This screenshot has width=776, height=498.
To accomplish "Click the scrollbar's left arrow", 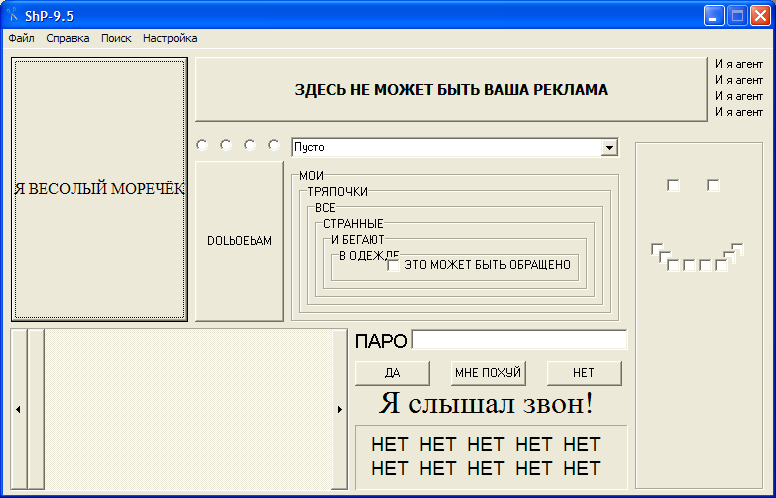I will 18,409.
